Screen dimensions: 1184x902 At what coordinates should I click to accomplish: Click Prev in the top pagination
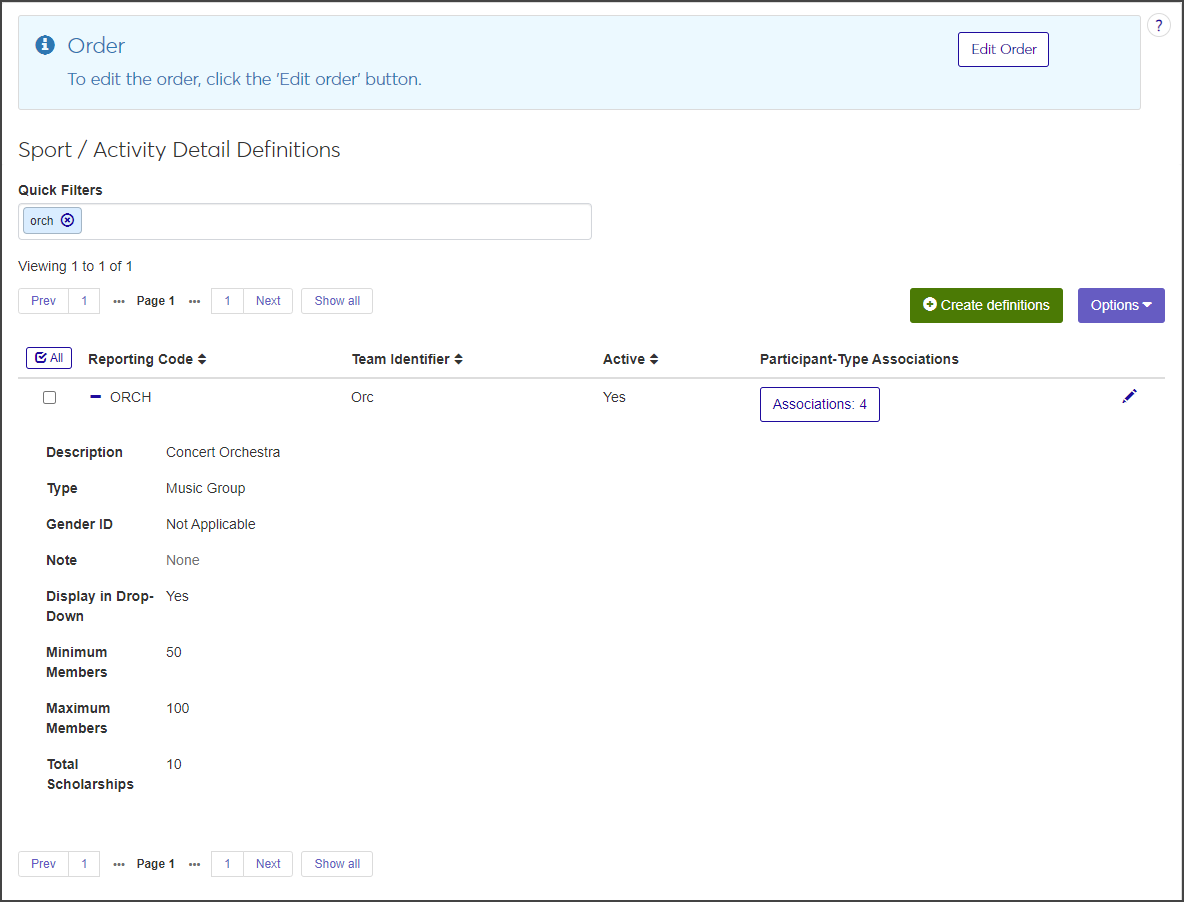tap(43, 301)
